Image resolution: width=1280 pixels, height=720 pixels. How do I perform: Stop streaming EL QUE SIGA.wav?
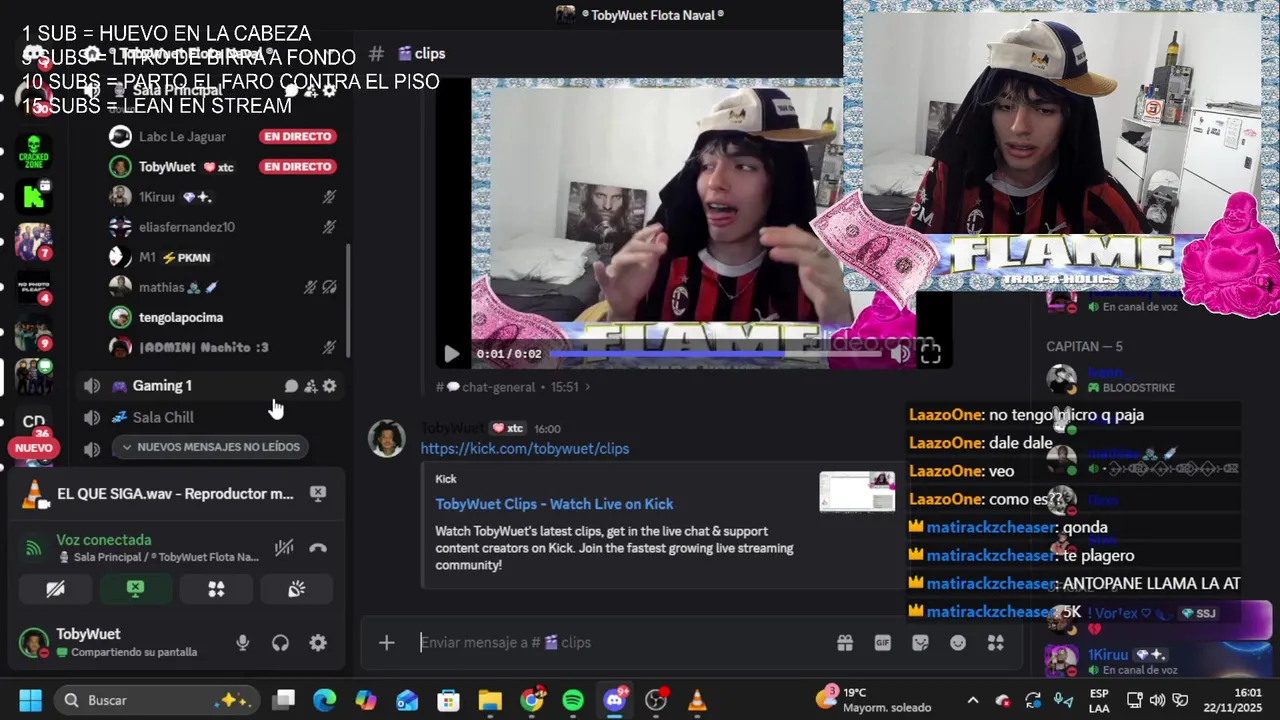tap(318, 493)
